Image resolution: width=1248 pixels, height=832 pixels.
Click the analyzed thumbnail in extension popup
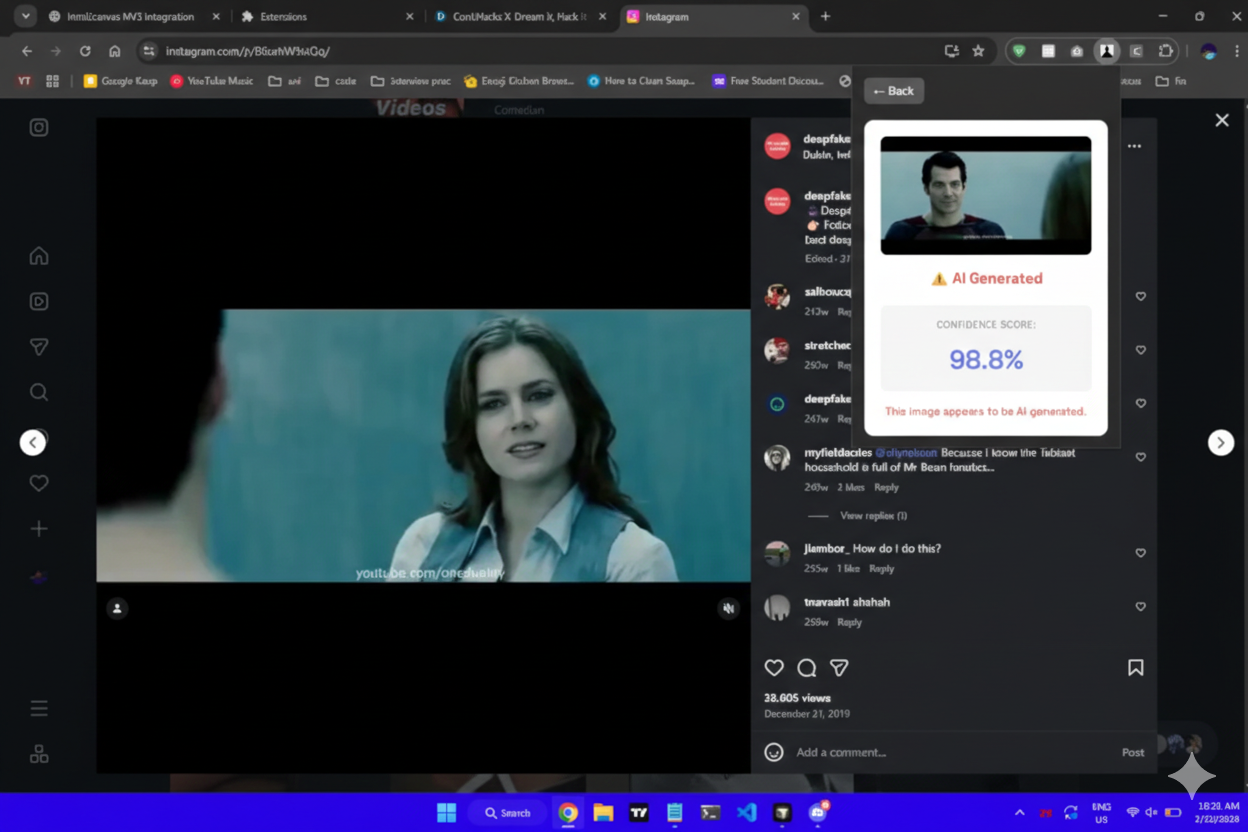point(986,195)
